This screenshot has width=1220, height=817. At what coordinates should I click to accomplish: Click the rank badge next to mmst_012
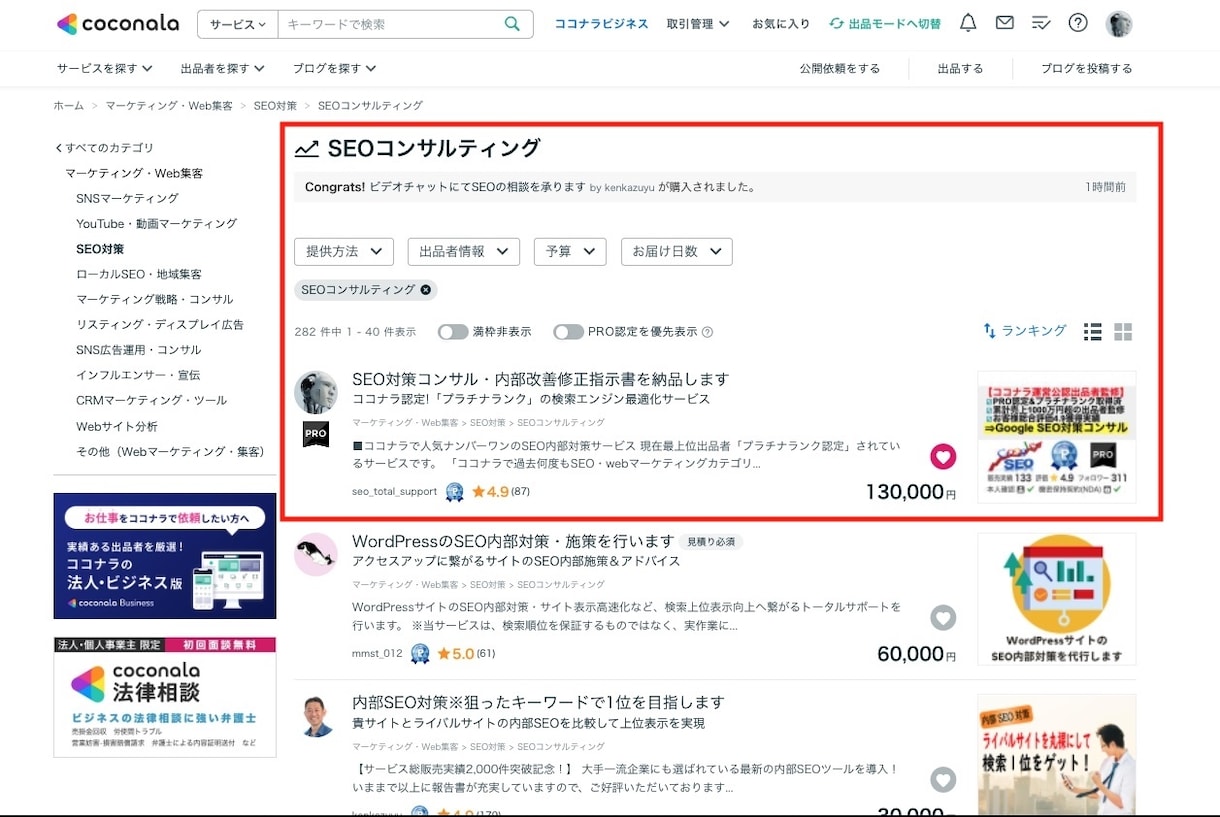coord(420,654)
